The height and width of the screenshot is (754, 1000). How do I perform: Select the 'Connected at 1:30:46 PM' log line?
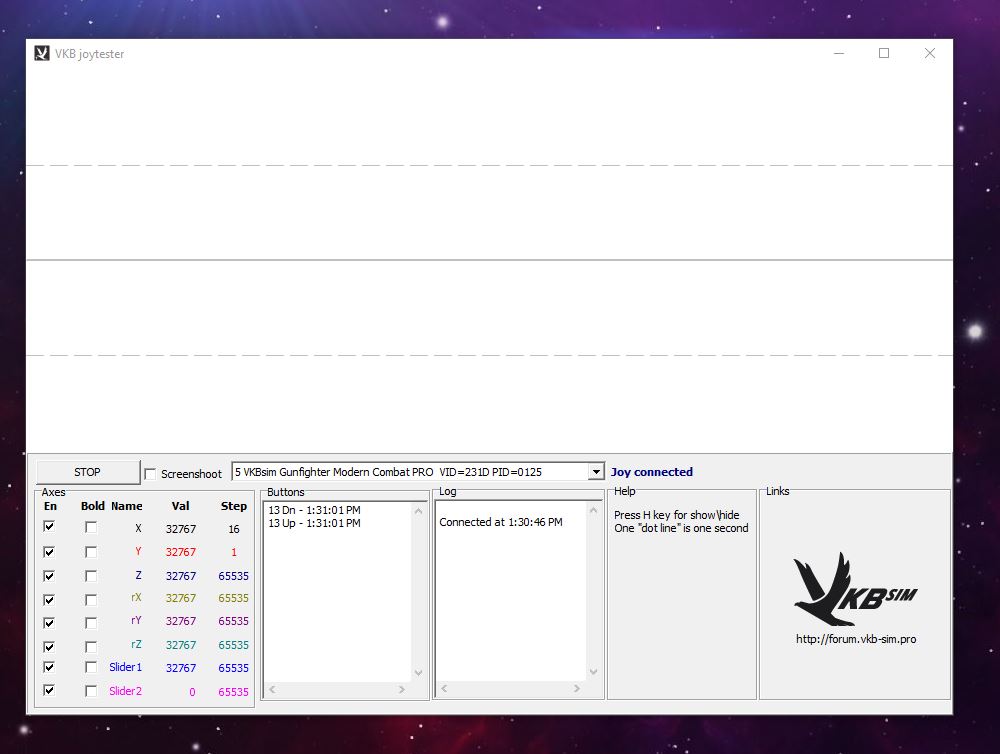(x=501, y=522)
